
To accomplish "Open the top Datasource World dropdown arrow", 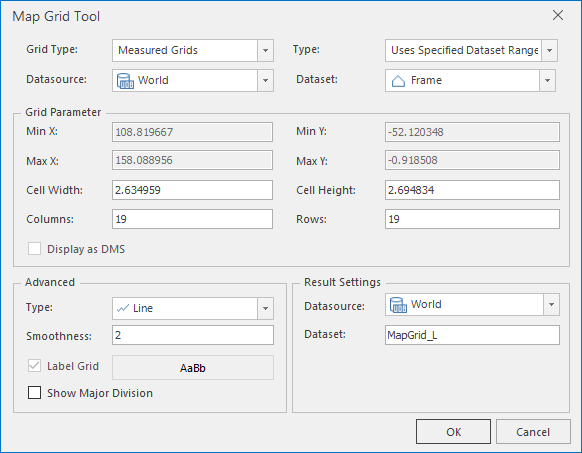I will coord(265,81).
